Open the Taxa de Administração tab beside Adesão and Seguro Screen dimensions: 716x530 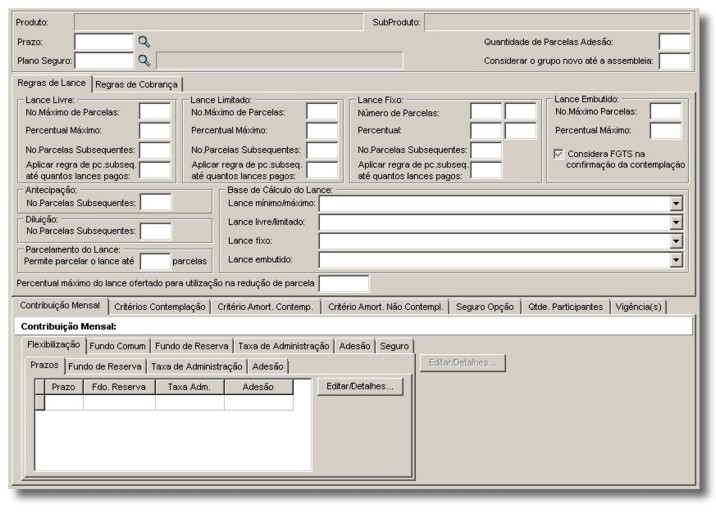(283, 346)
